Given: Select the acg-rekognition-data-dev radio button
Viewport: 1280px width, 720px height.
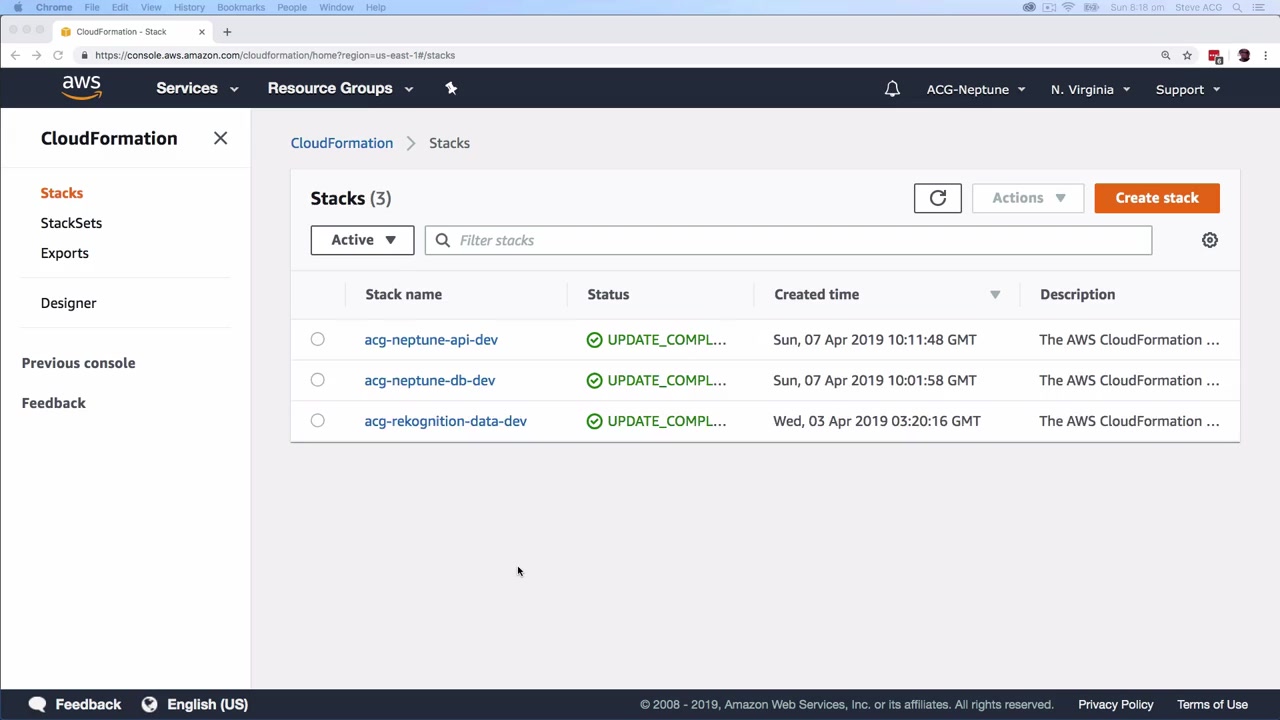Looking at the screenshot, I should click(x=317, y=420).
